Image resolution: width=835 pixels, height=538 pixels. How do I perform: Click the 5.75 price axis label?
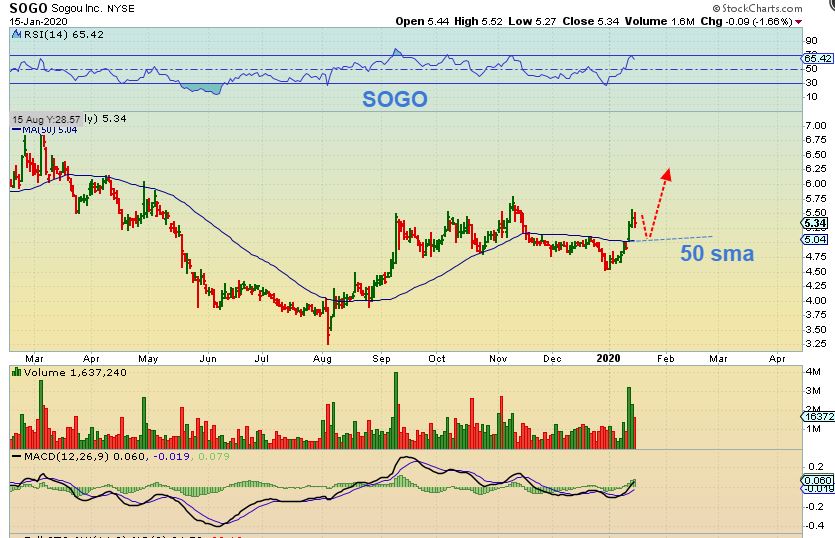click(816, 199)
